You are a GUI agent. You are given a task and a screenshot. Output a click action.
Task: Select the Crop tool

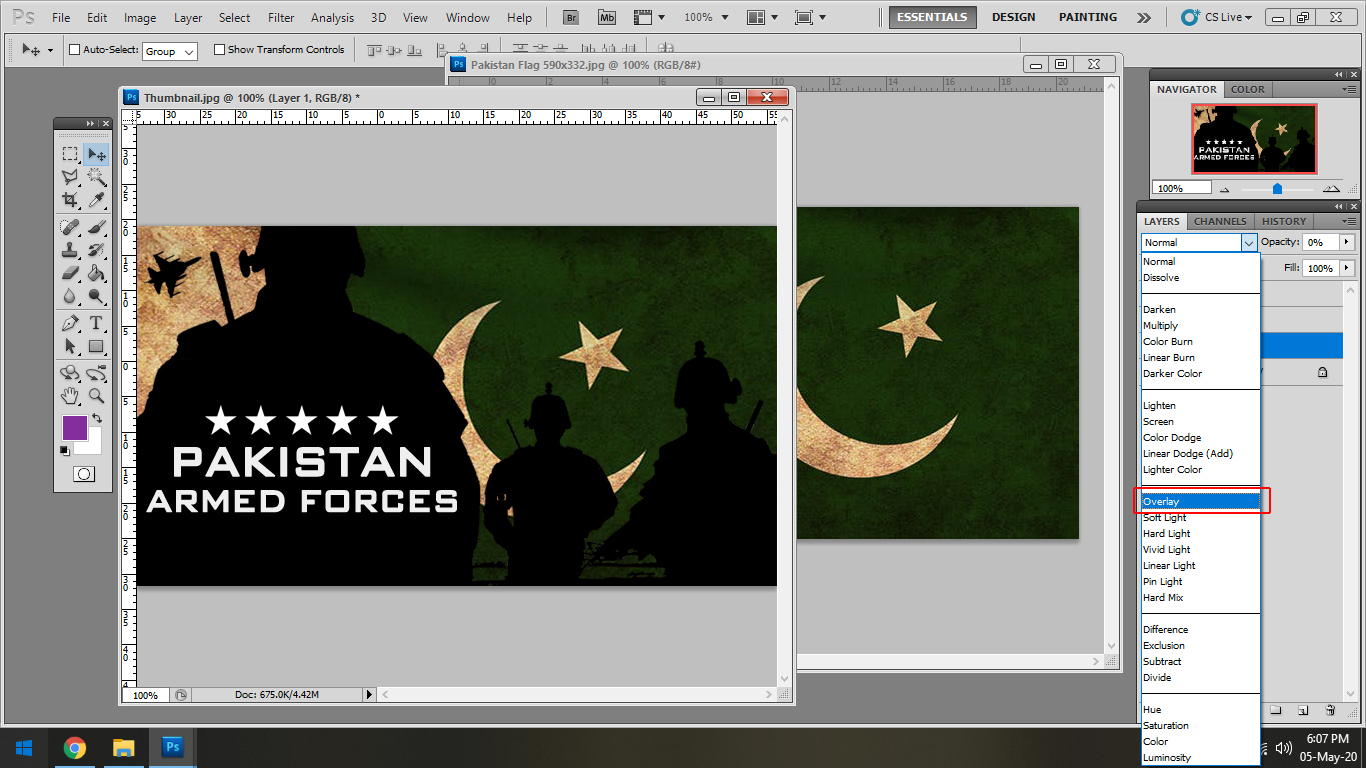point(70,200)
